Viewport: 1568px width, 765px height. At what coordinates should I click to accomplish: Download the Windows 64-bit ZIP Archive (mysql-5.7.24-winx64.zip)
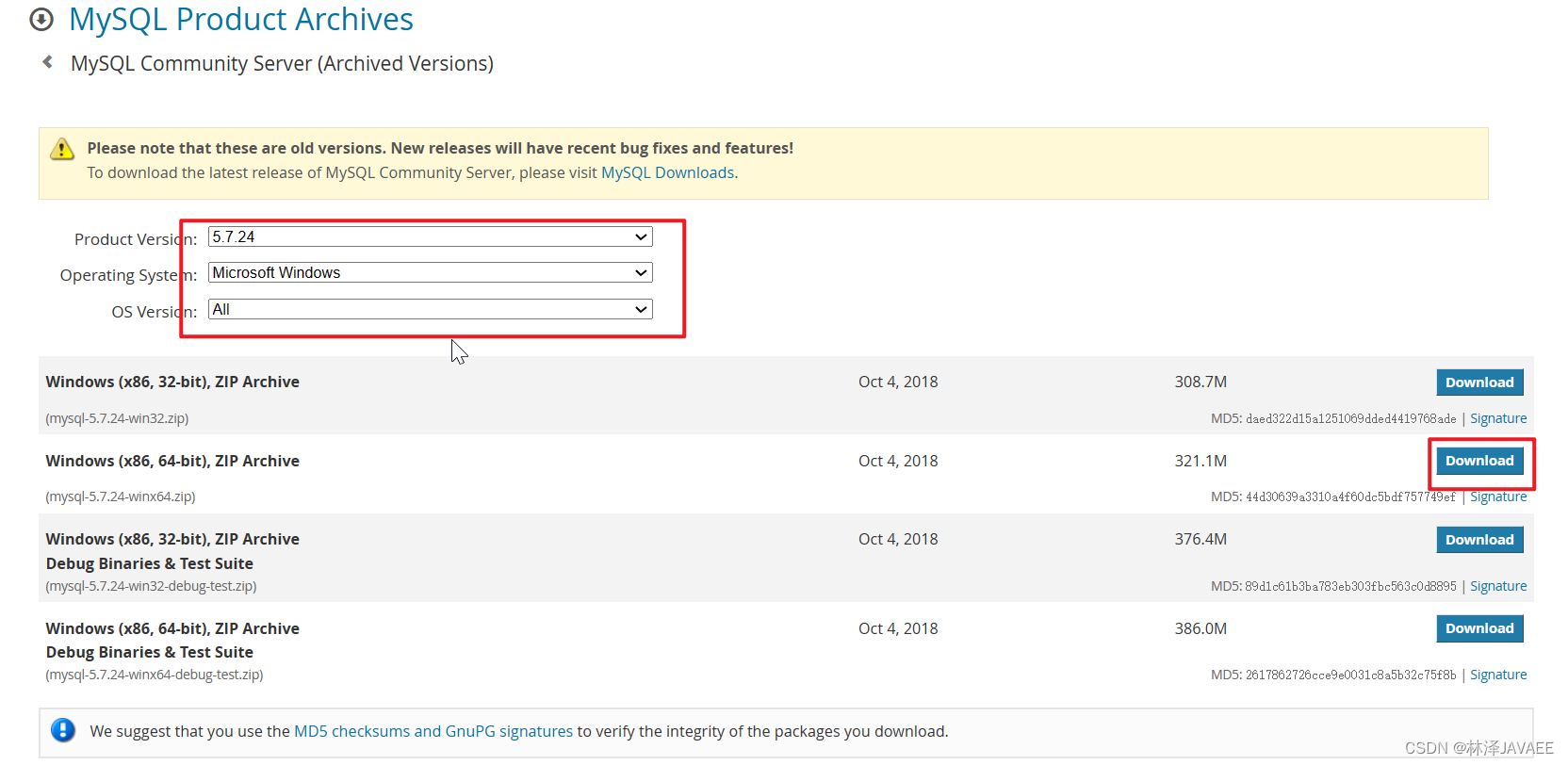pyautogui.click(x=1479, y=461)
